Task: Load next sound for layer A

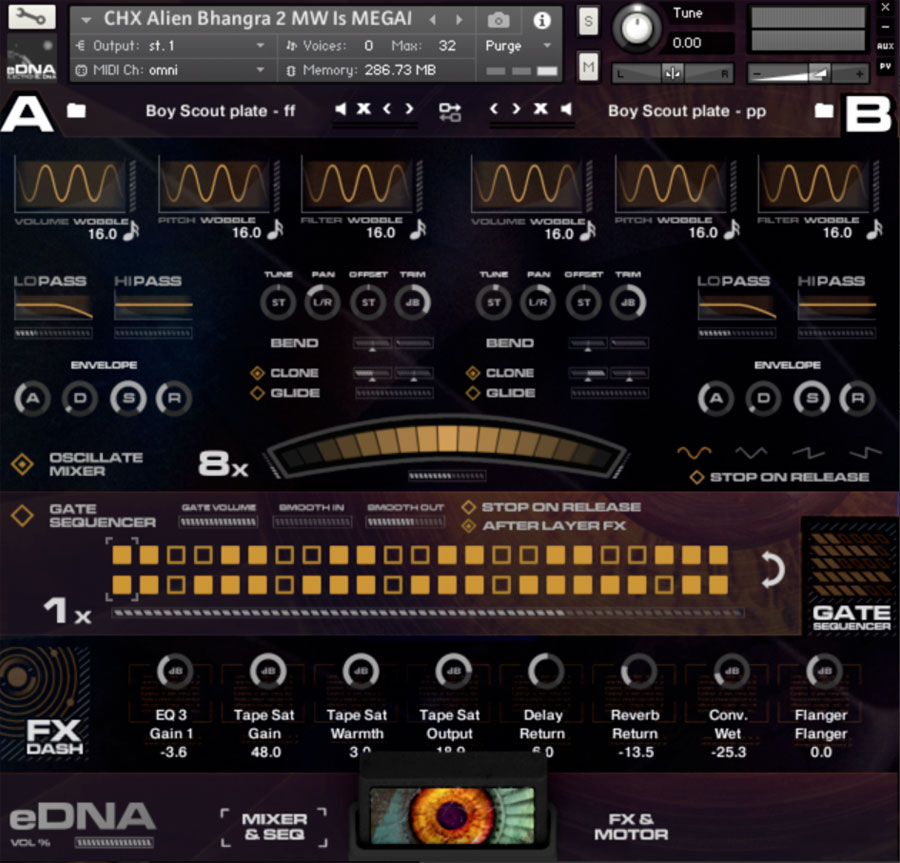Action: pos(409,108)
